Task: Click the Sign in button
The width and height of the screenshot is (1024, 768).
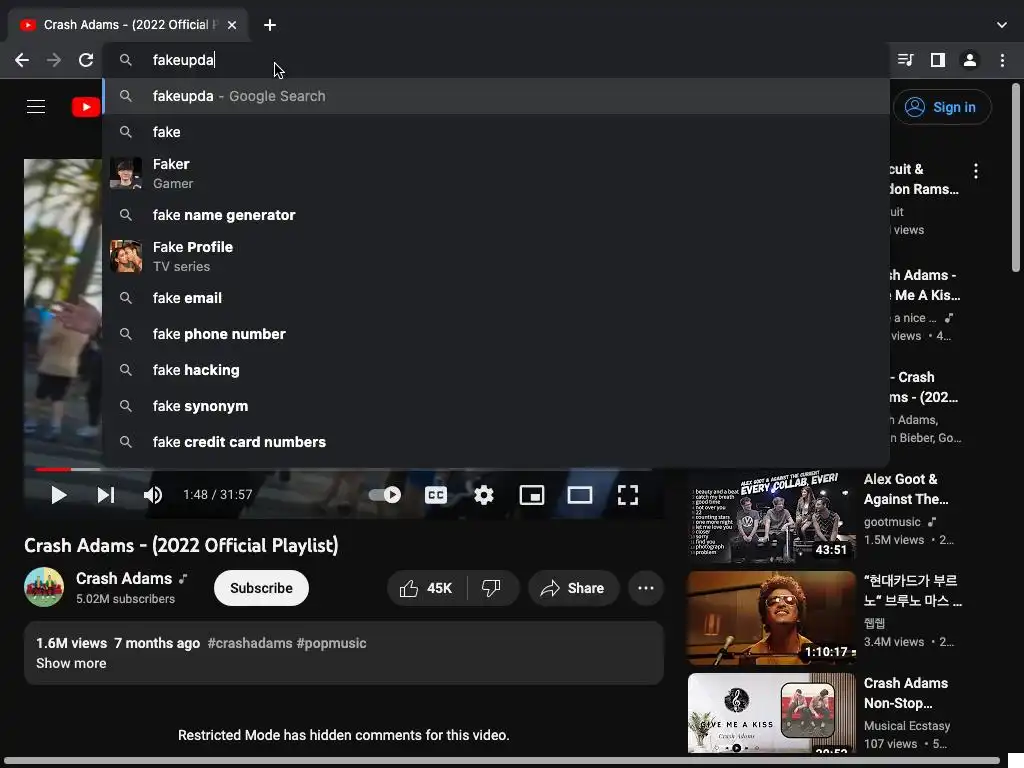Action: [x=942, y=107]
